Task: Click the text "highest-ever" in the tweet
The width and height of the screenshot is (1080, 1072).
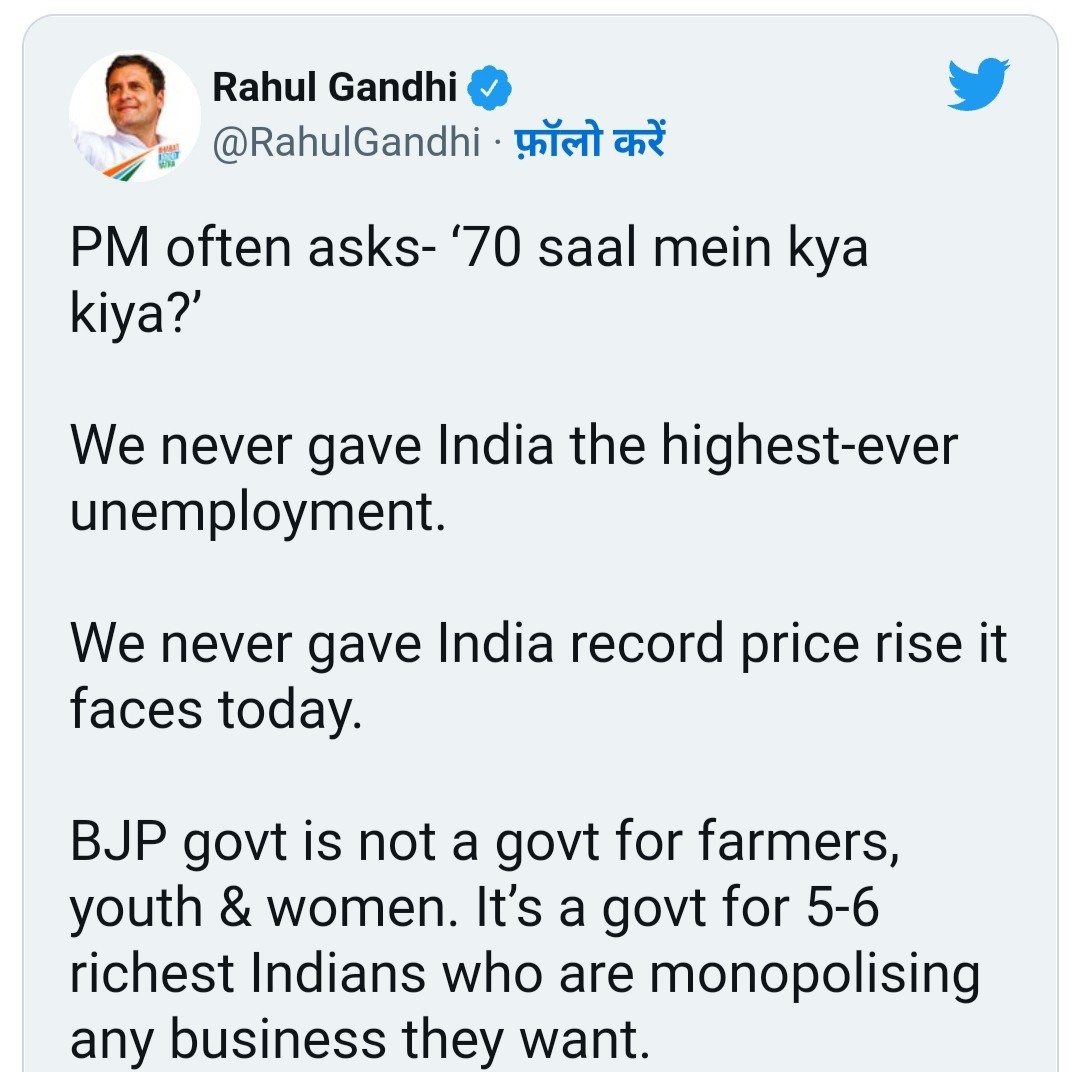Action: point(808,446)
